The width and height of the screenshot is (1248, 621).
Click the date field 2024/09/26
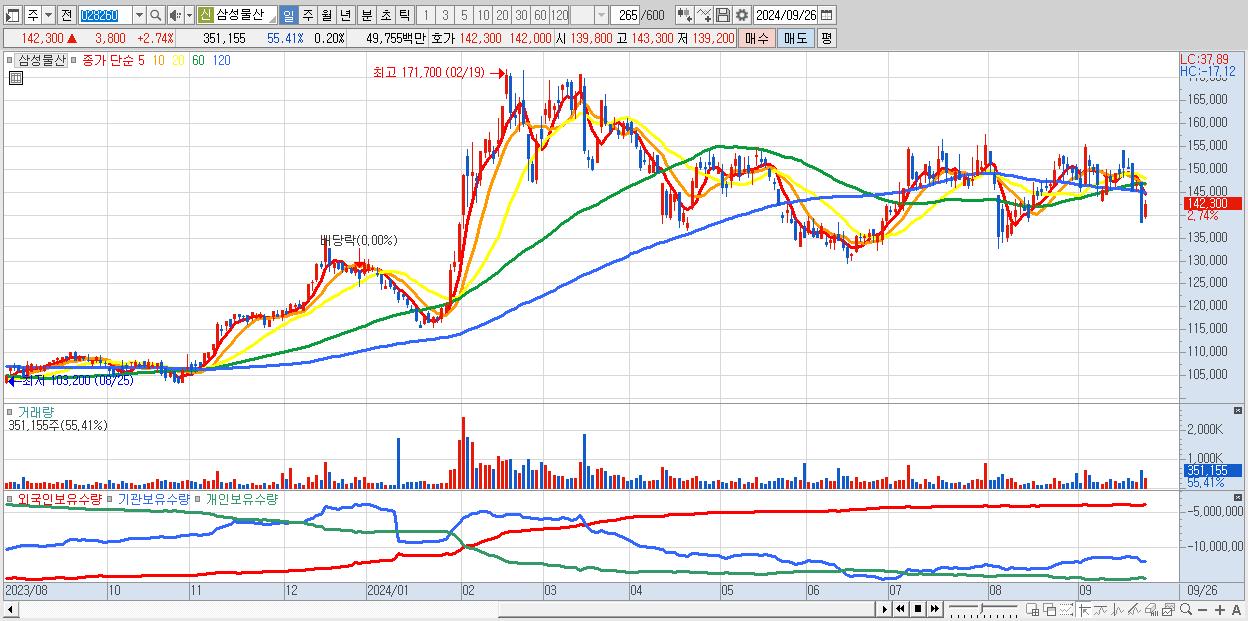(x=786, y=15)
